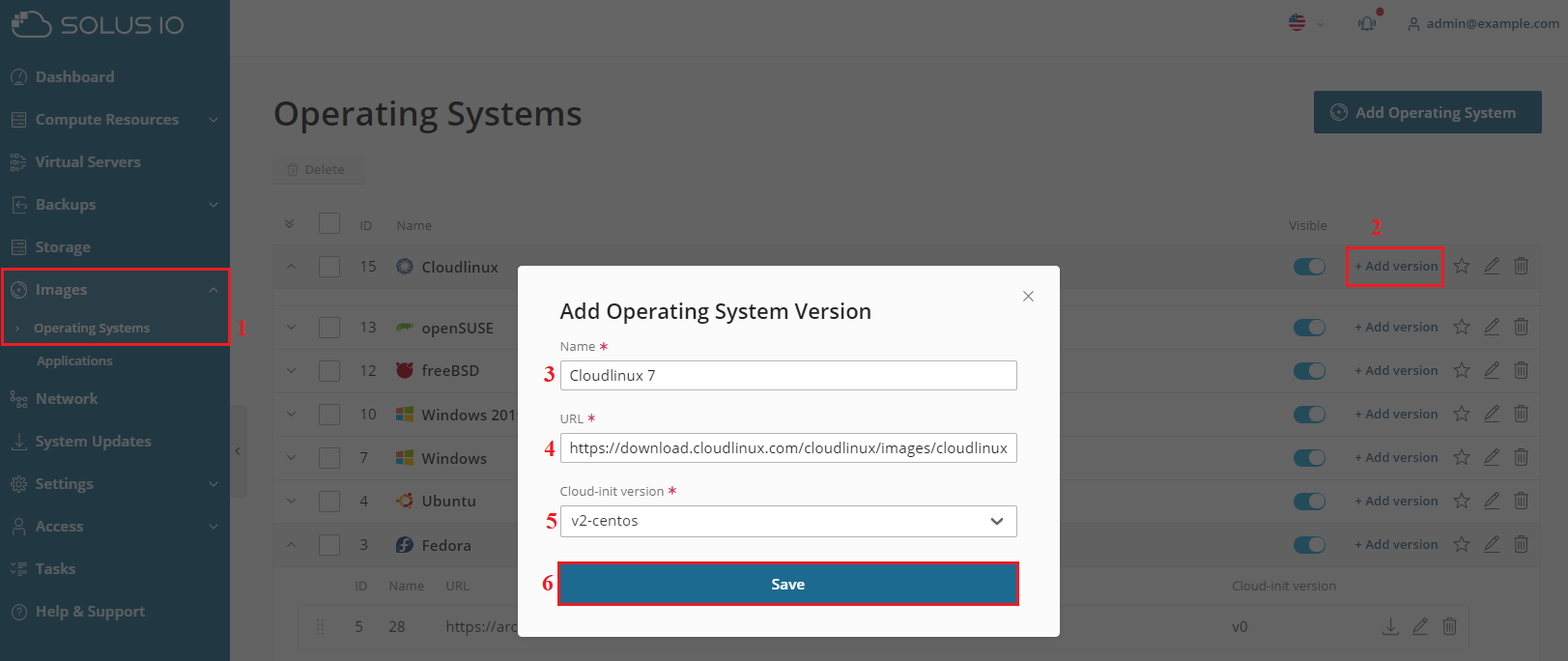The width and height of the screenshot is (1568, 661).
Task: Collapse the sidebar with arrow handle
Action: coord(238,450)
